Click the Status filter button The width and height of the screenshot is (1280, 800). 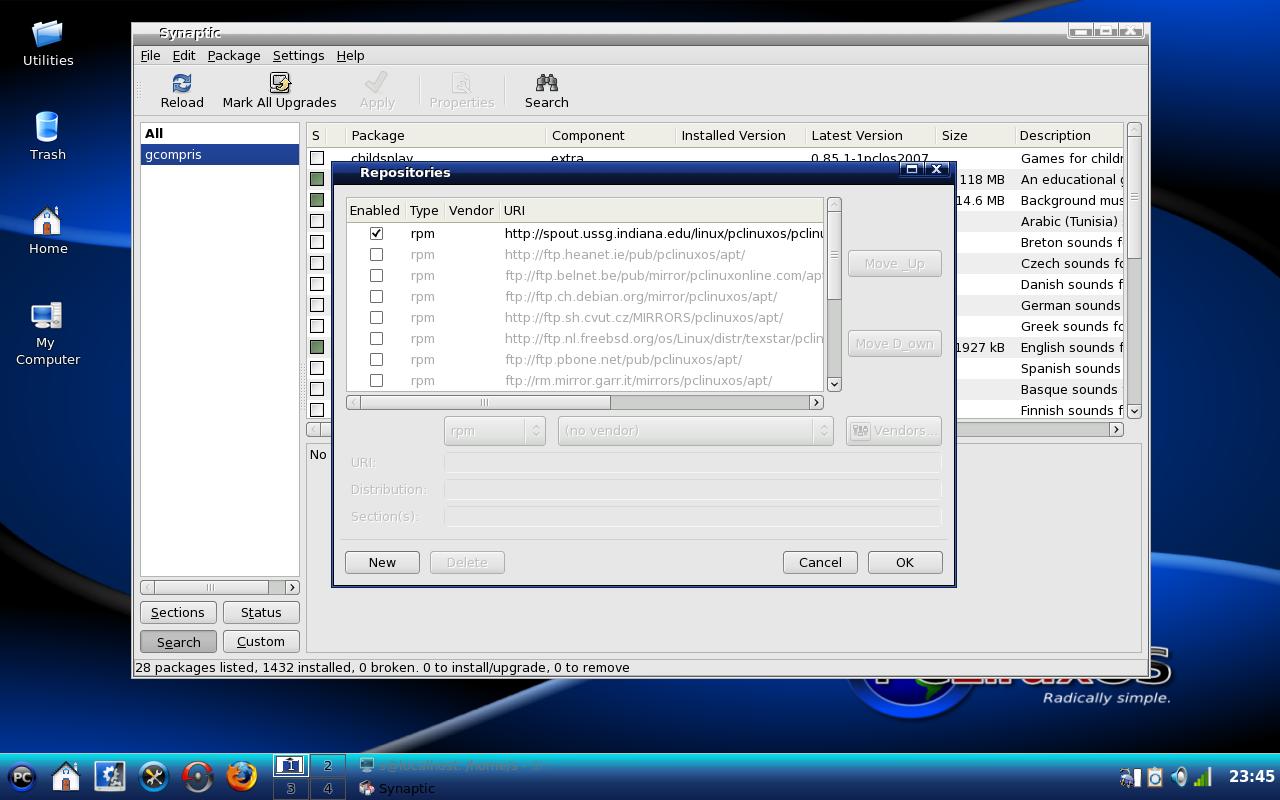click(261, 612)
